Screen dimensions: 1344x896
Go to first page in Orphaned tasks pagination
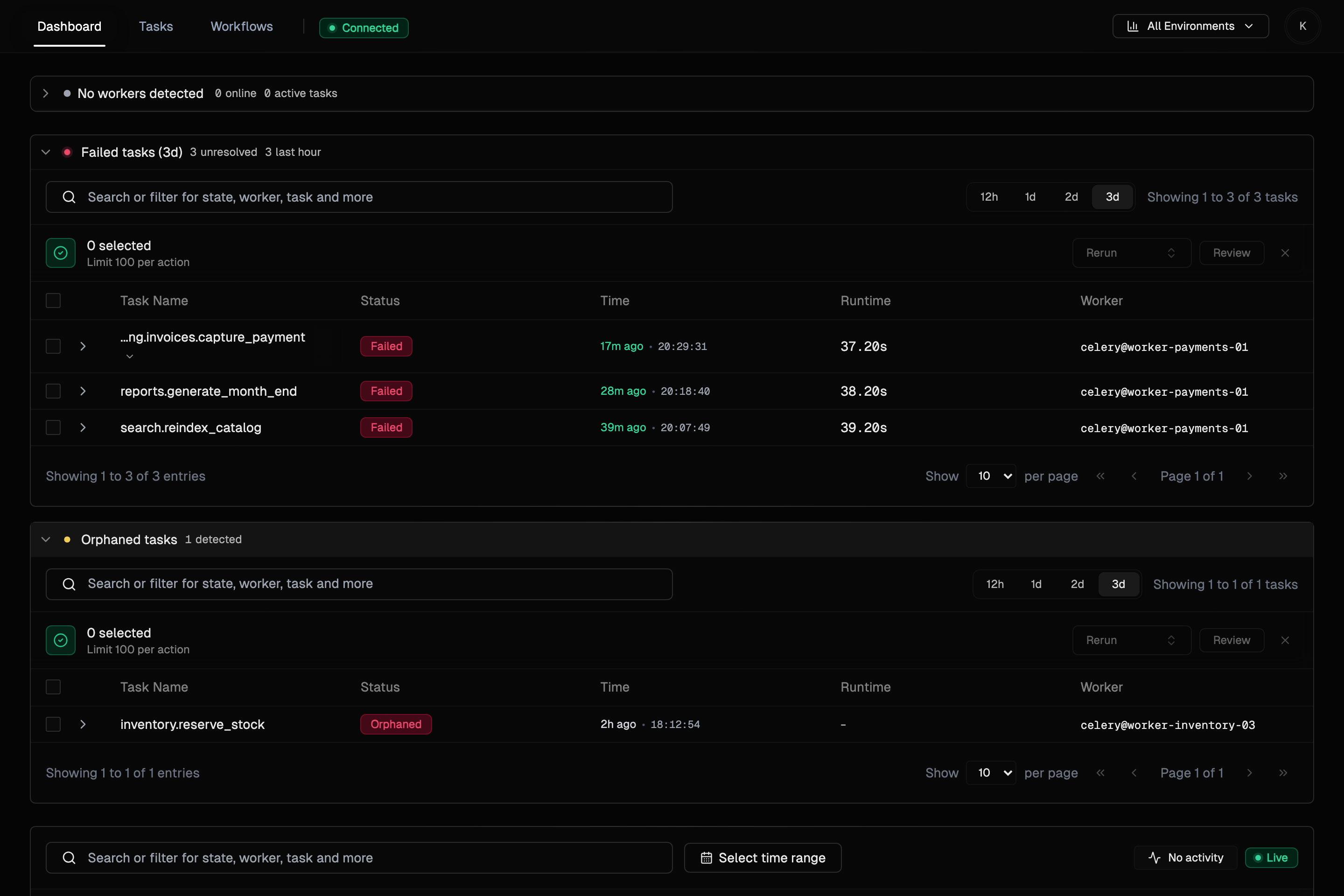tap(1100, 773)
